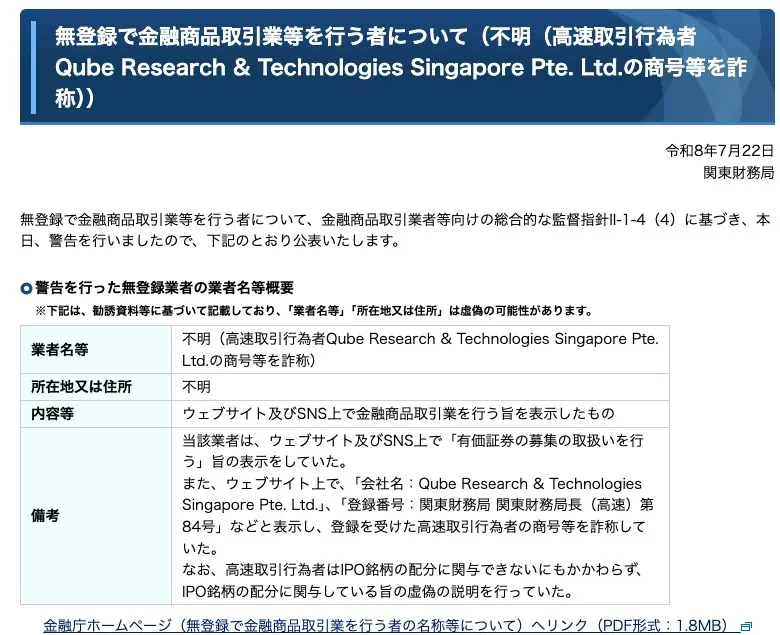Screen dimensions: 780x635
Task: Click the remark line mentioning 84号
Action: [x=414, y=527]
